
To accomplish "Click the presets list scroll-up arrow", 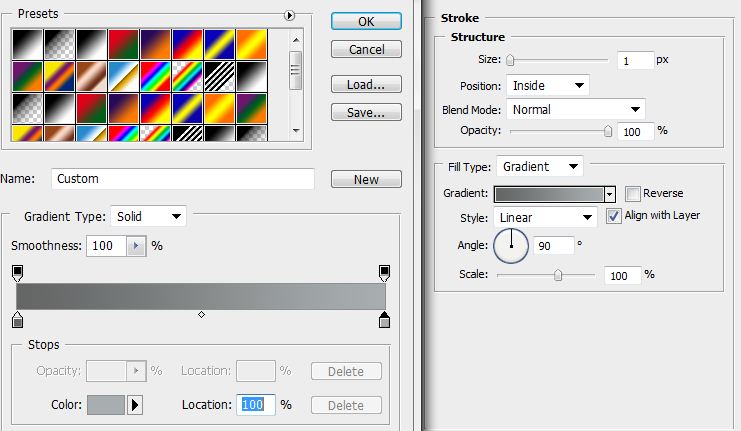I will [x=296, y=40].
